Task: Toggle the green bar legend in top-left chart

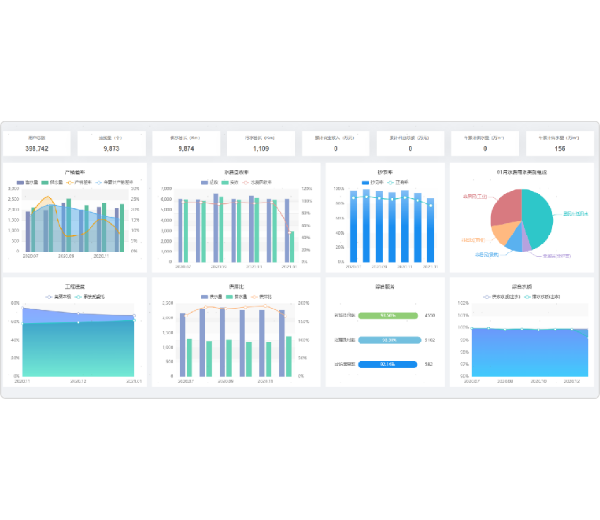Action: (x=45, y=183)
